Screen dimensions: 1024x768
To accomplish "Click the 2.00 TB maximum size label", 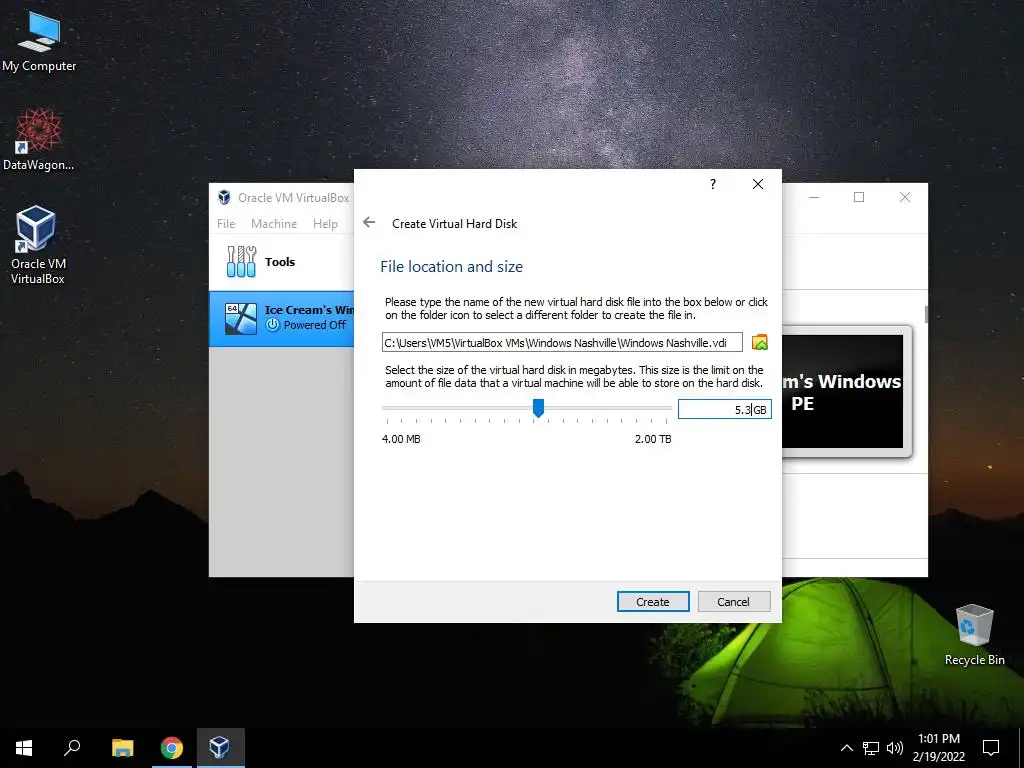I will [653, 439].
